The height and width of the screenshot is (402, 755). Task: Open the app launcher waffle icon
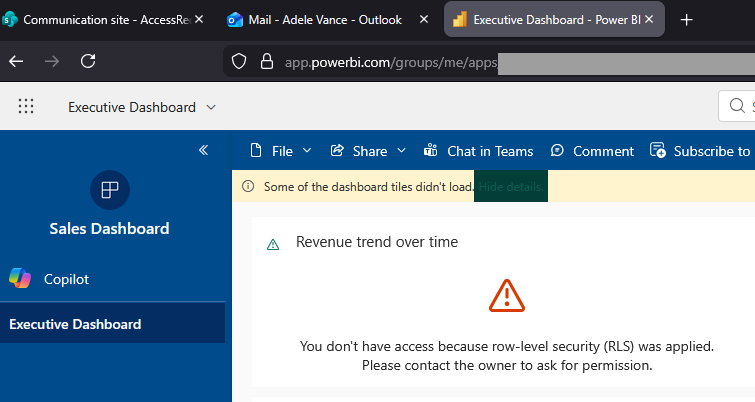click(26, 106)
